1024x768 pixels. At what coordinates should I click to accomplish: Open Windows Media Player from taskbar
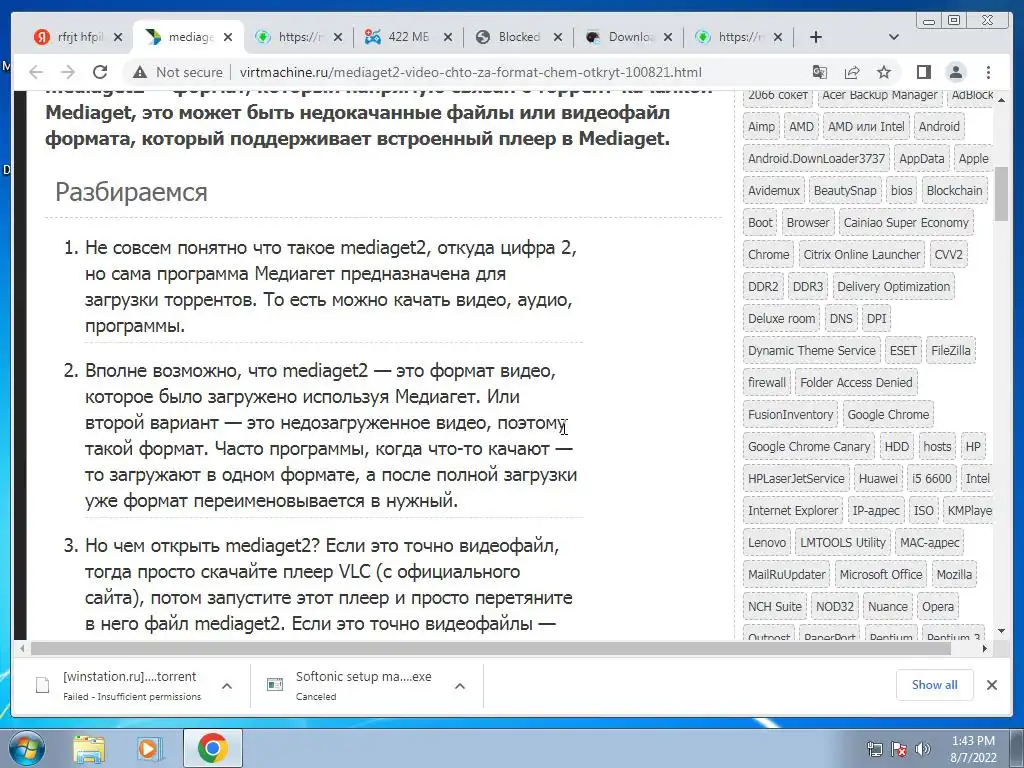(x=148, y=749)
